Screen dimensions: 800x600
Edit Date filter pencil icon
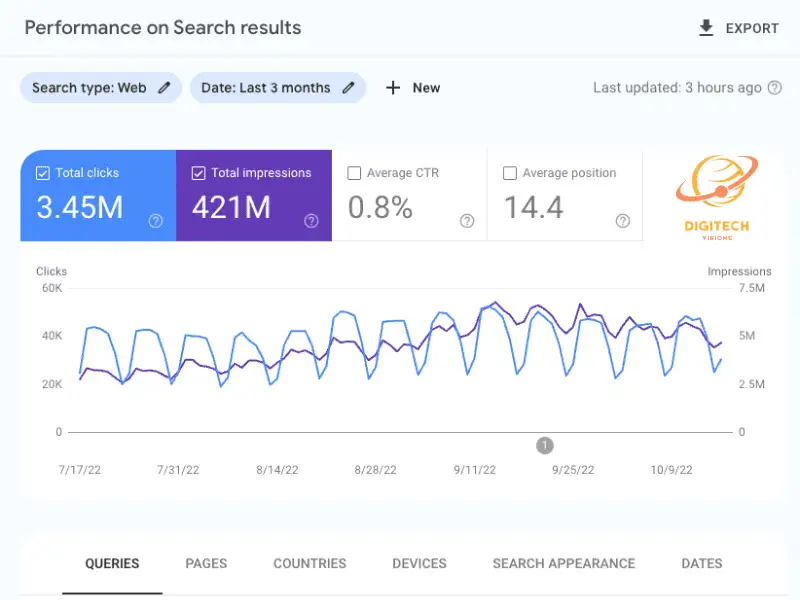tap(348, 88)
